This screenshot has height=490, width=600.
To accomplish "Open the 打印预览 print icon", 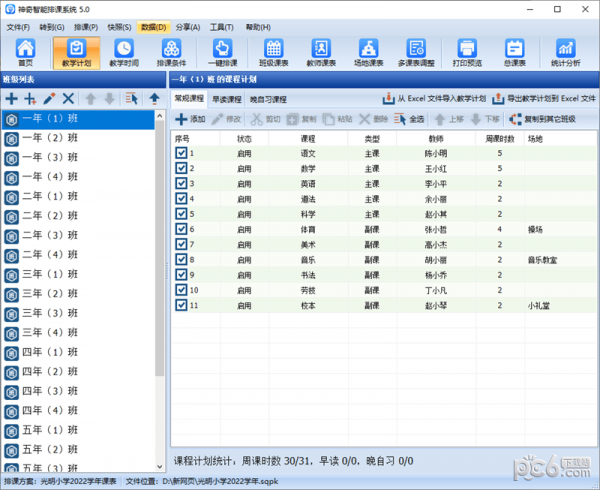I will pos(467,53).
